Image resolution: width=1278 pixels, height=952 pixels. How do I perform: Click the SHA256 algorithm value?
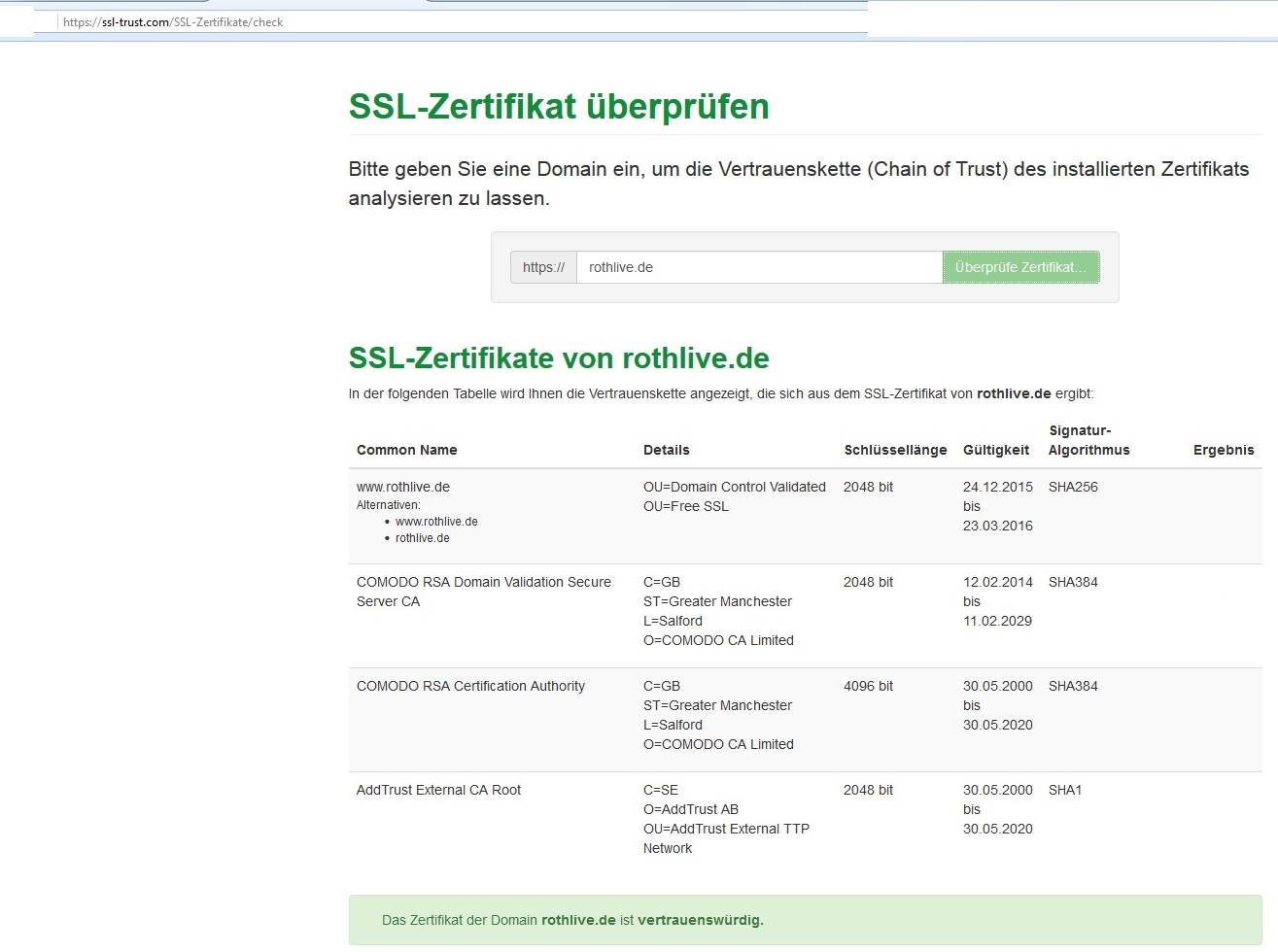[1073, 487]
